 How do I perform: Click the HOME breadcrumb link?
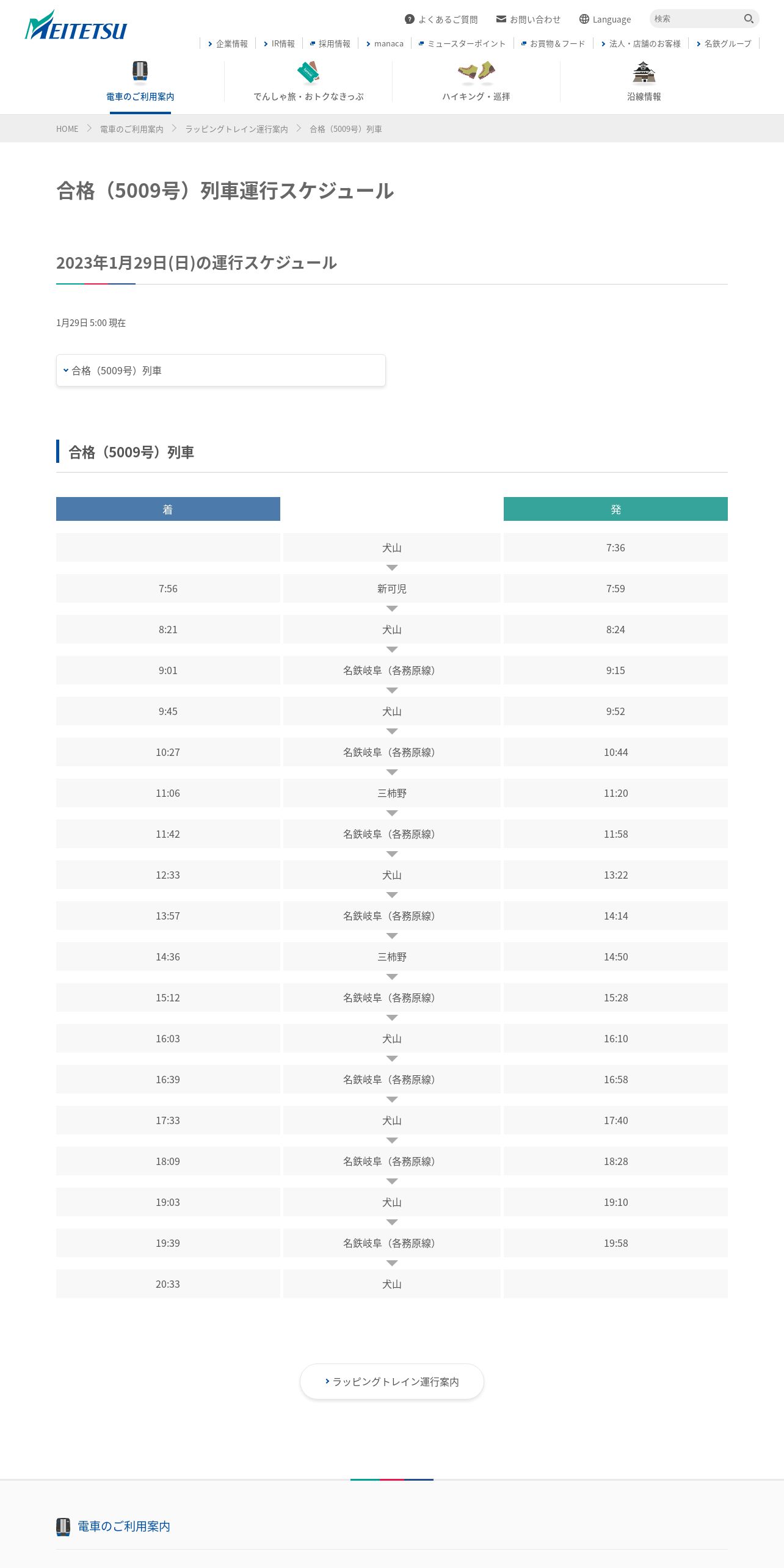pos(67,129)
